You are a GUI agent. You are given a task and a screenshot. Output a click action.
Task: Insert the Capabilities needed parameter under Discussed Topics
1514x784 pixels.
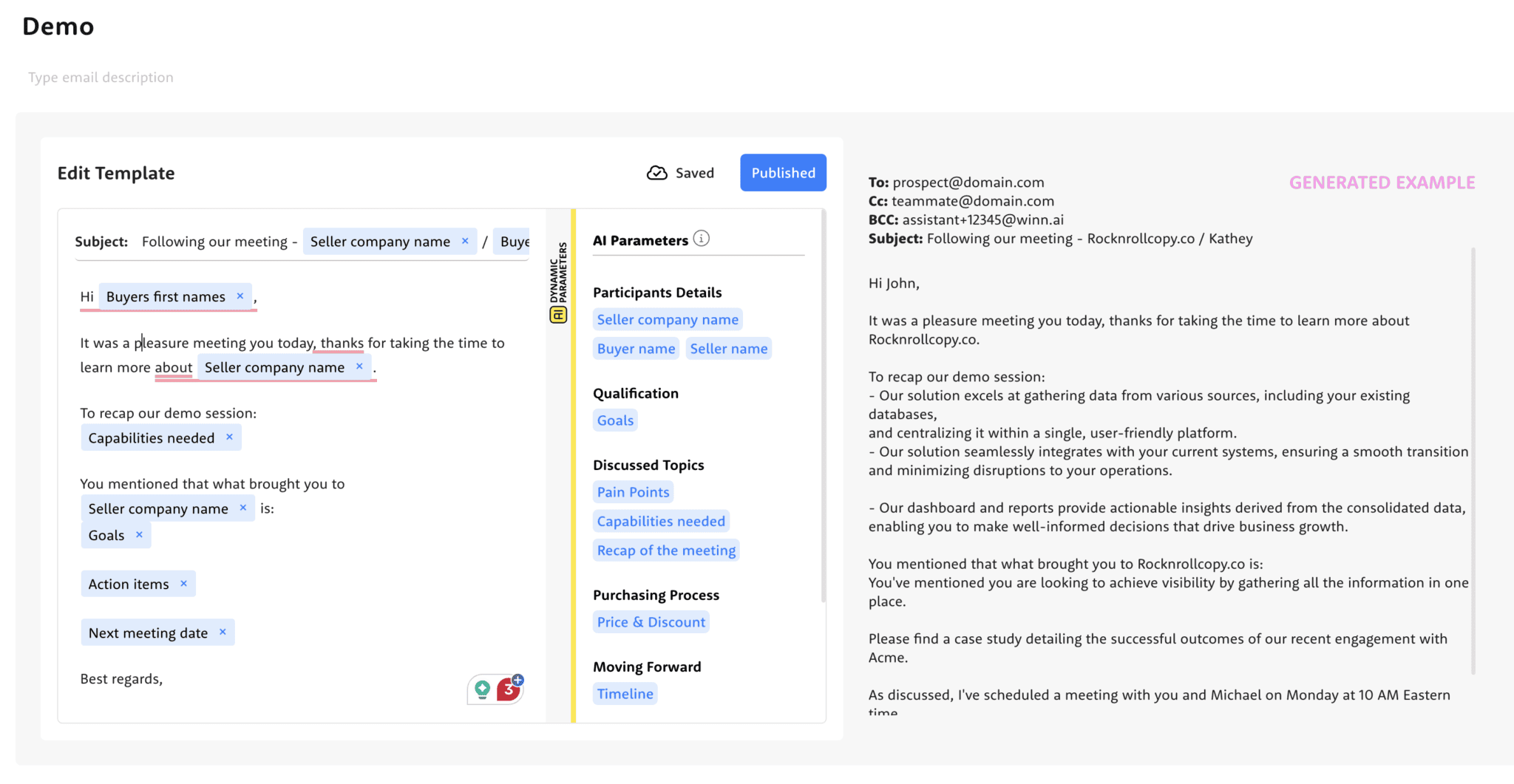pyautogui.click(x=661, y=522)
